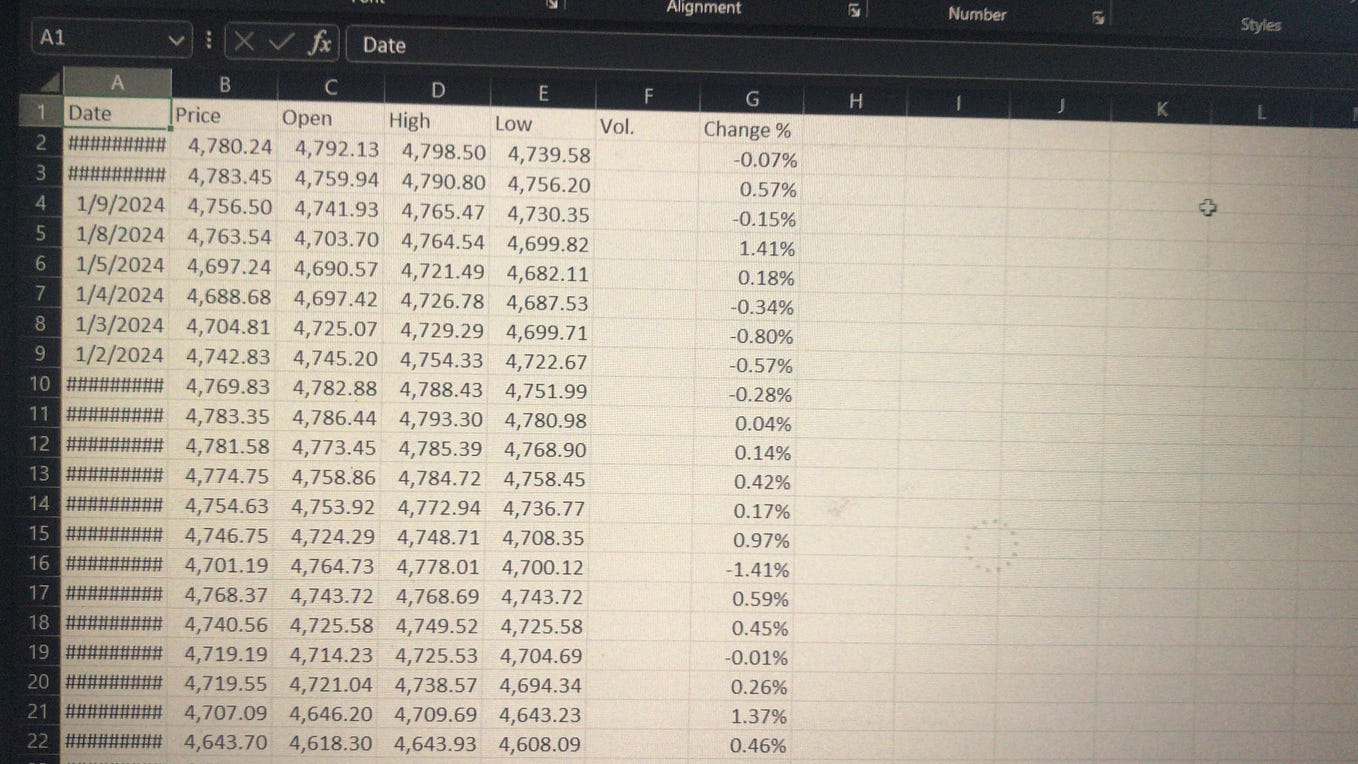Select column H header
The height and width of the screenshot is (764, 1358).
(x=855, y=99)
